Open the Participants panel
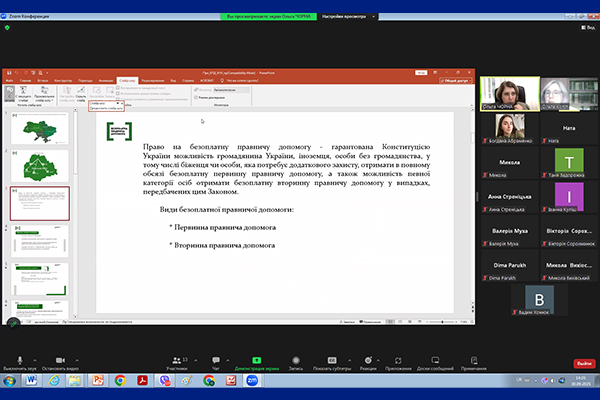Image resolution: width=600 pixels, height=400 pixels. click(x=177, y=359)
